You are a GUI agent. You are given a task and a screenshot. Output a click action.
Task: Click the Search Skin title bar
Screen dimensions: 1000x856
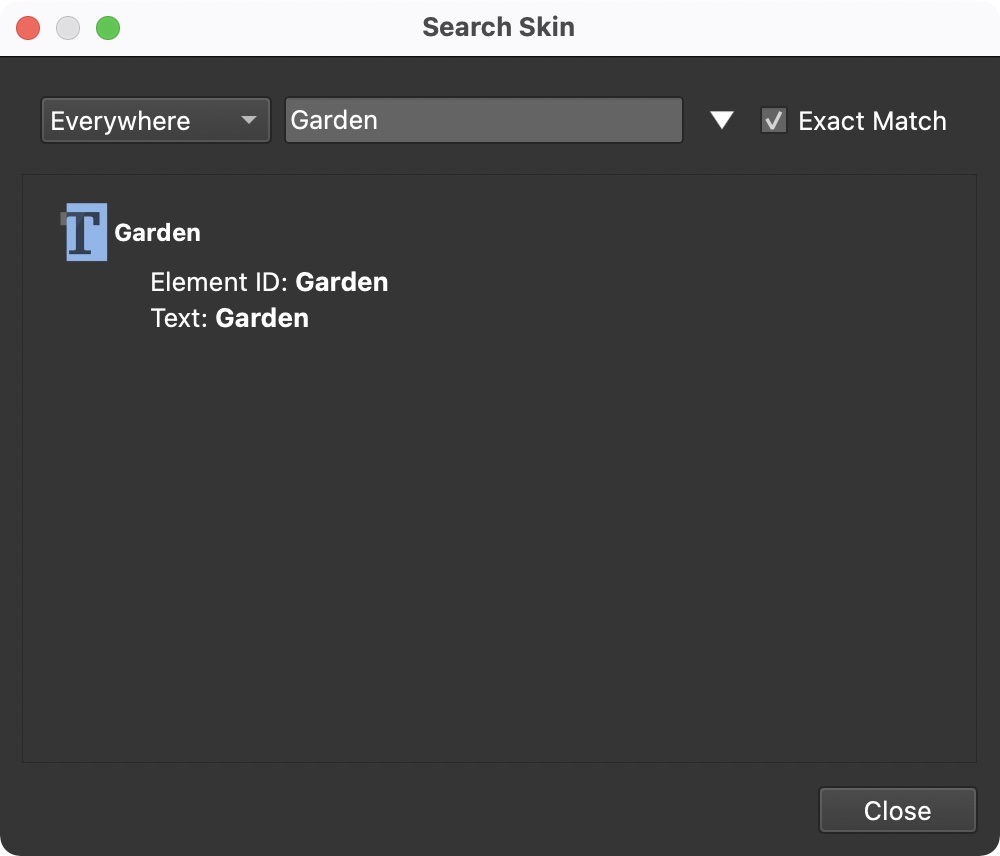pyautogui.click(x=498, y=27)
